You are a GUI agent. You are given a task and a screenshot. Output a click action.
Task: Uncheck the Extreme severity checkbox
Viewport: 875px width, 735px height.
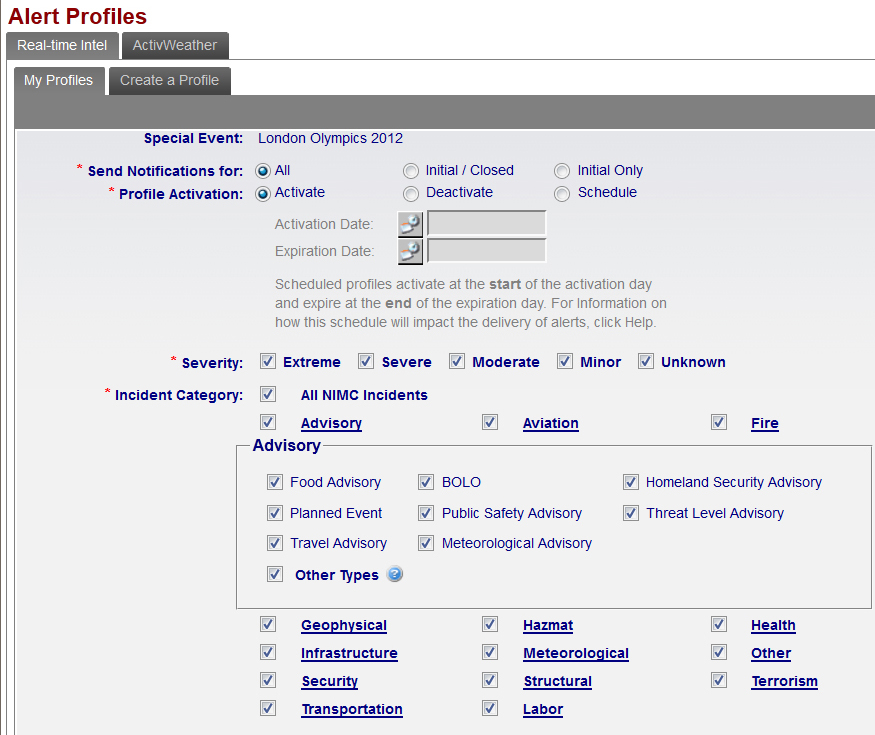click(268, 362)
